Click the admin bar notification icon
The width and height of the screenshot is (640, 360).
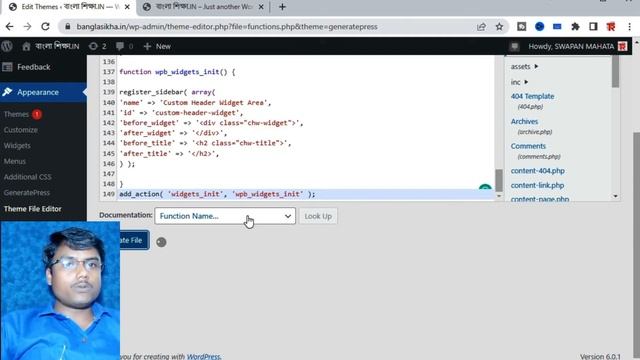514,46
